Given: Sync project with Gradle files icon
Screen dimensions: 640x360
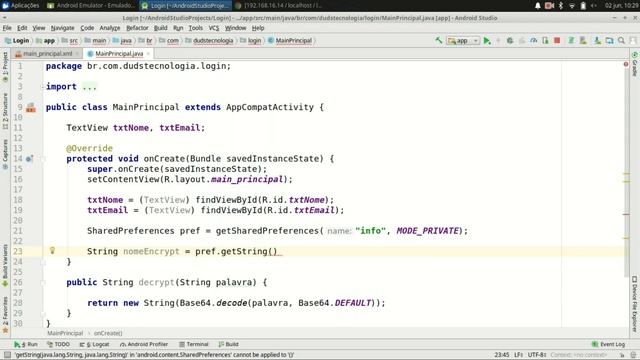Looking at the screenshot, I should (571, 40).
